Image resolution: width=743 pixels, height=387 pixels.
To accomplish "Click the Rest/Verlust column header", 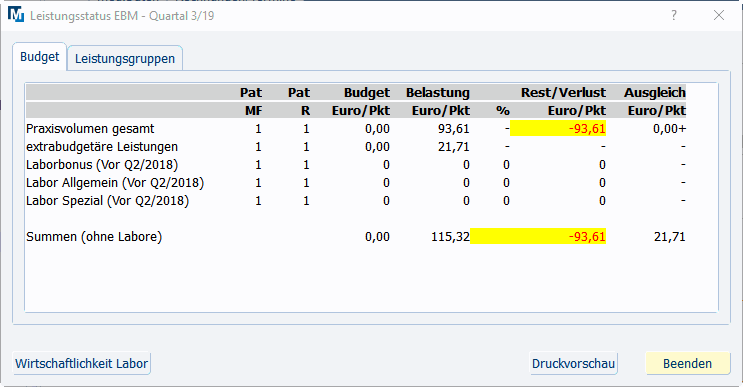I will click(x=563, y=93).
